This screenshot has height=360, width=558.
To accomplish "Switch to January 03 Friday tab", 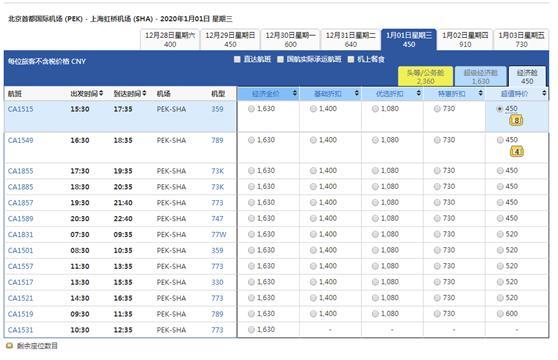I will (521, 39).
